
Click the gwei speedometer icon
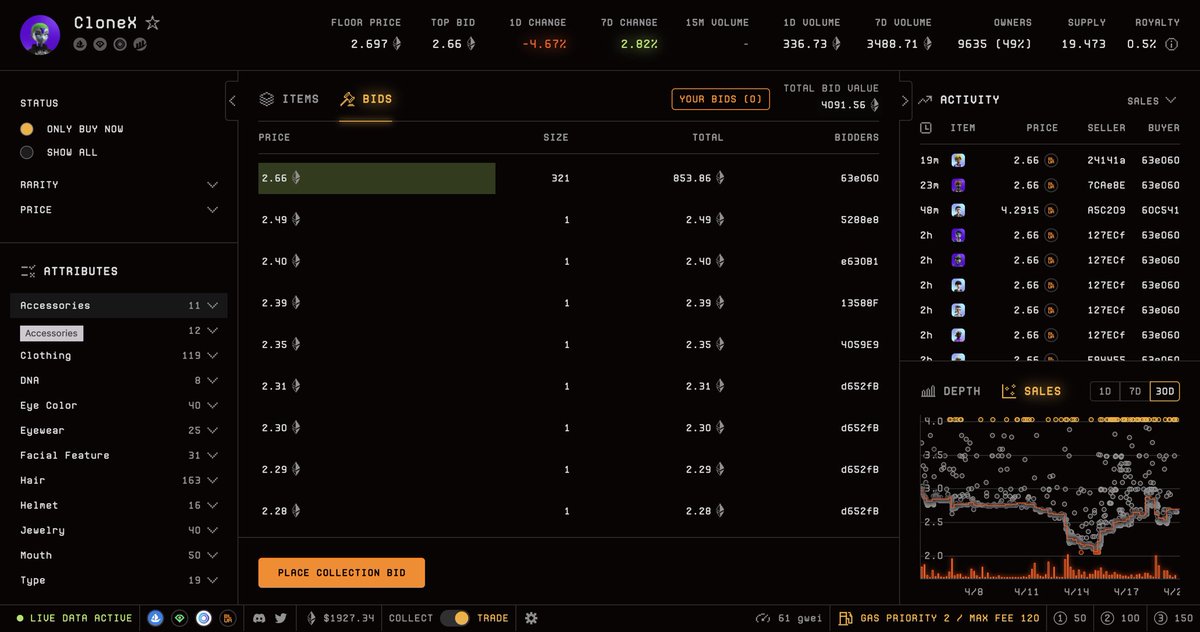coord(763,618)
